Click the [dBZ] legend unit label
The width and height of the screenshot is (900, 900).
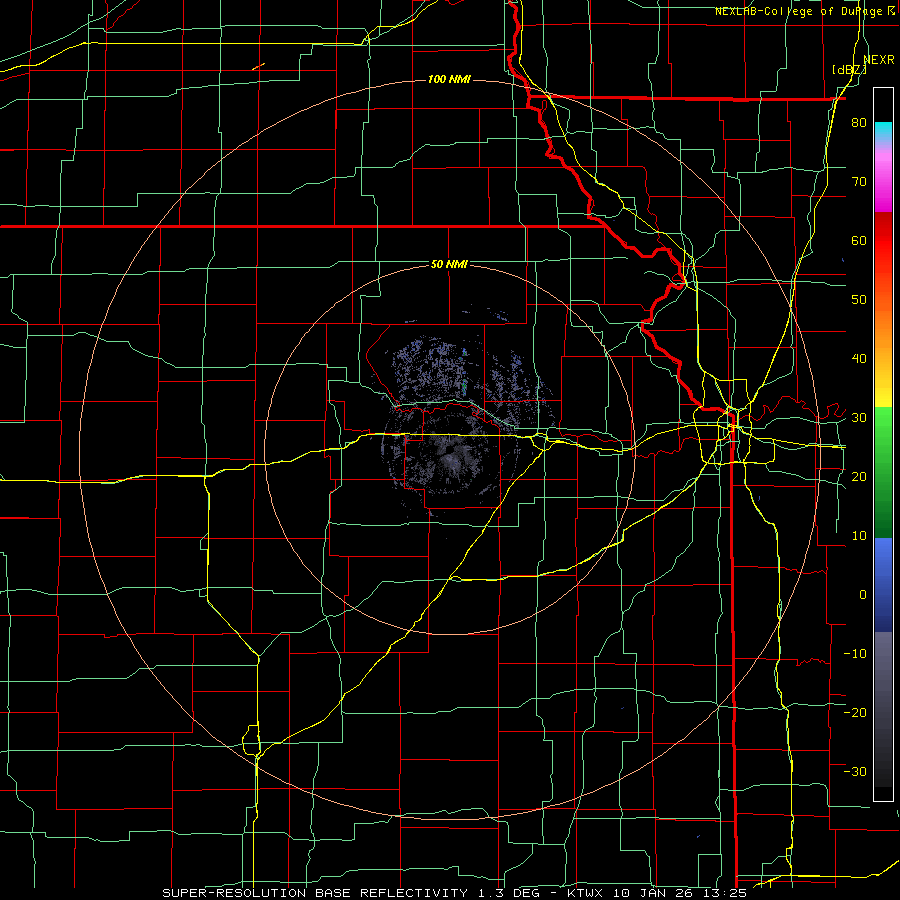(x=849, y=69)
